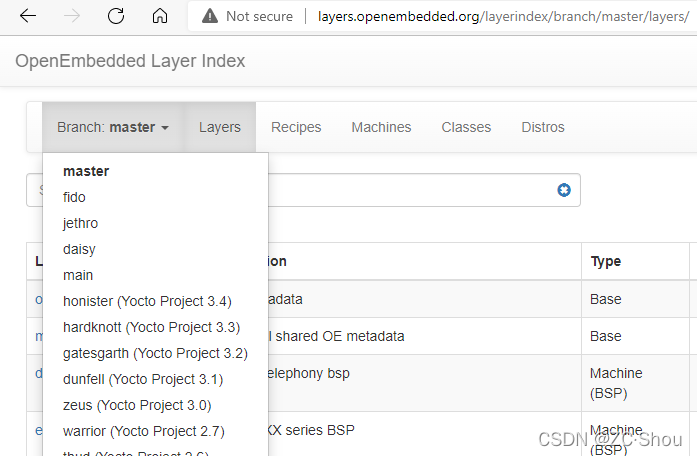
Task: Open the Layers tab
Action: (220, 127)
